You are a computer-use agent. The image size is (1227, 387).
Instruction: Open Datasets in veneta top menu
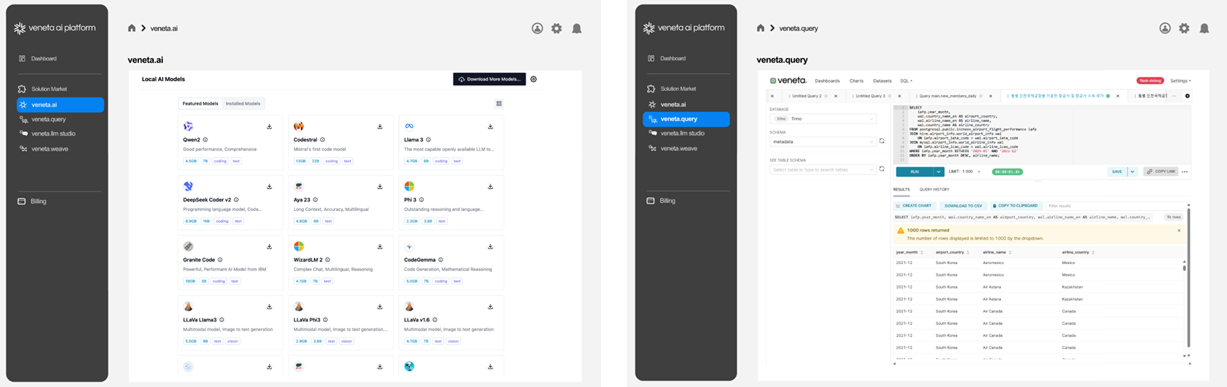pos(882,80)
